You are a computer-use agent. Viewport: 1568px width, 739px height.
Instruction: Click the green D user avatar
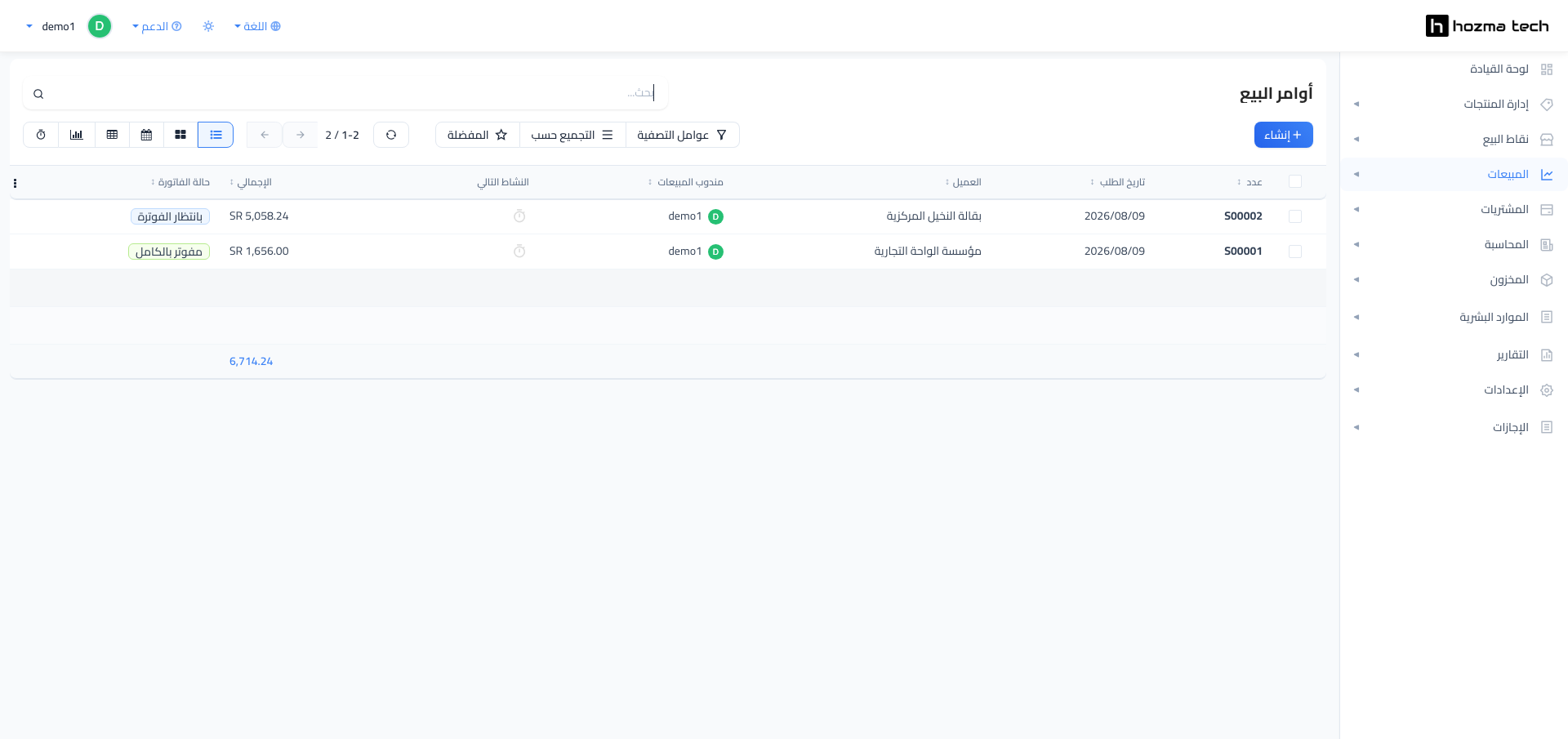100,26
